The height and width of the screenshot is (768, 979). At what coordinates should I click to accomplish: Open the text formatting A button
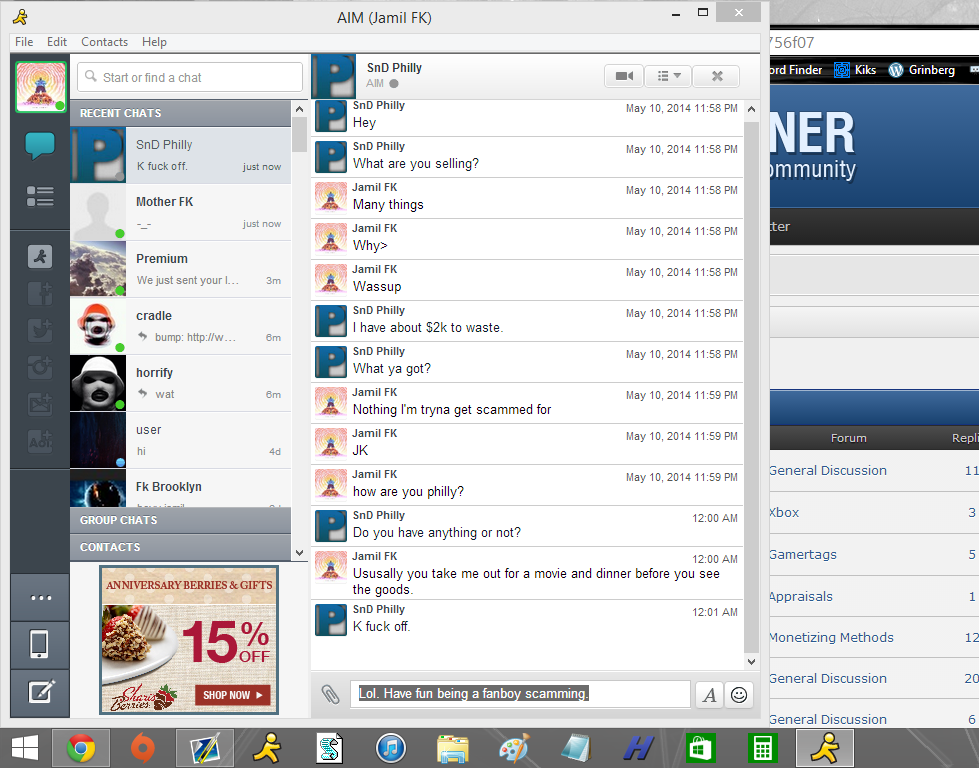click(x=709, y=695)
